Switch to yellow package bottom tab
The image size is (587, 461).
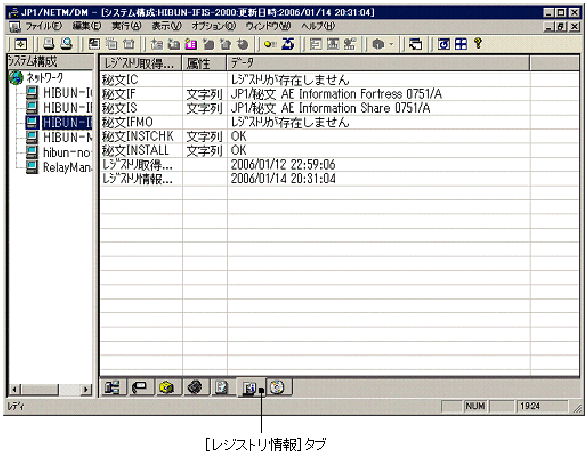[167, 387]
